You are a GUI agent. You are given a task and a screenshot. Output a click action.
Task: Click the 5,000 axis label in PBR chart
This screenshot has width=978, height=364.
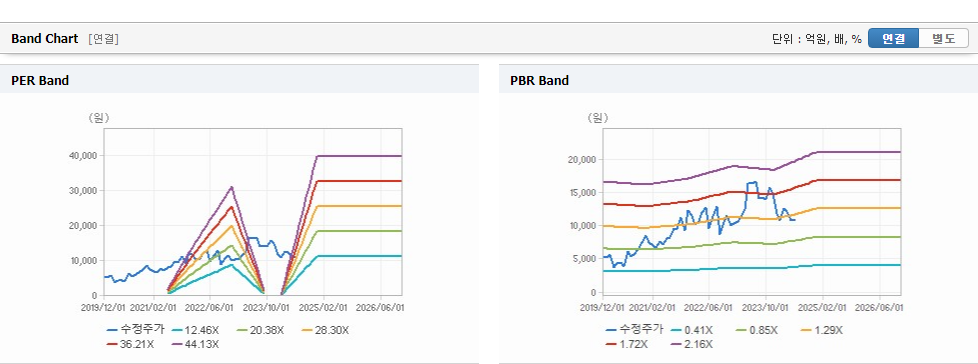[583, 259]
